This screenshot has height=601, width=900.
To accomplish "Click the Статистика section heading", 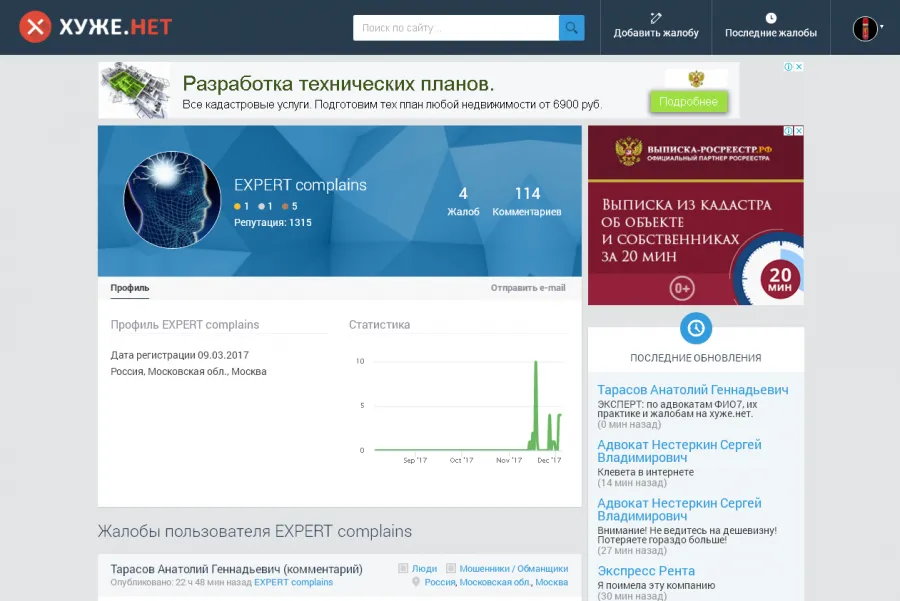I will 379,324.
